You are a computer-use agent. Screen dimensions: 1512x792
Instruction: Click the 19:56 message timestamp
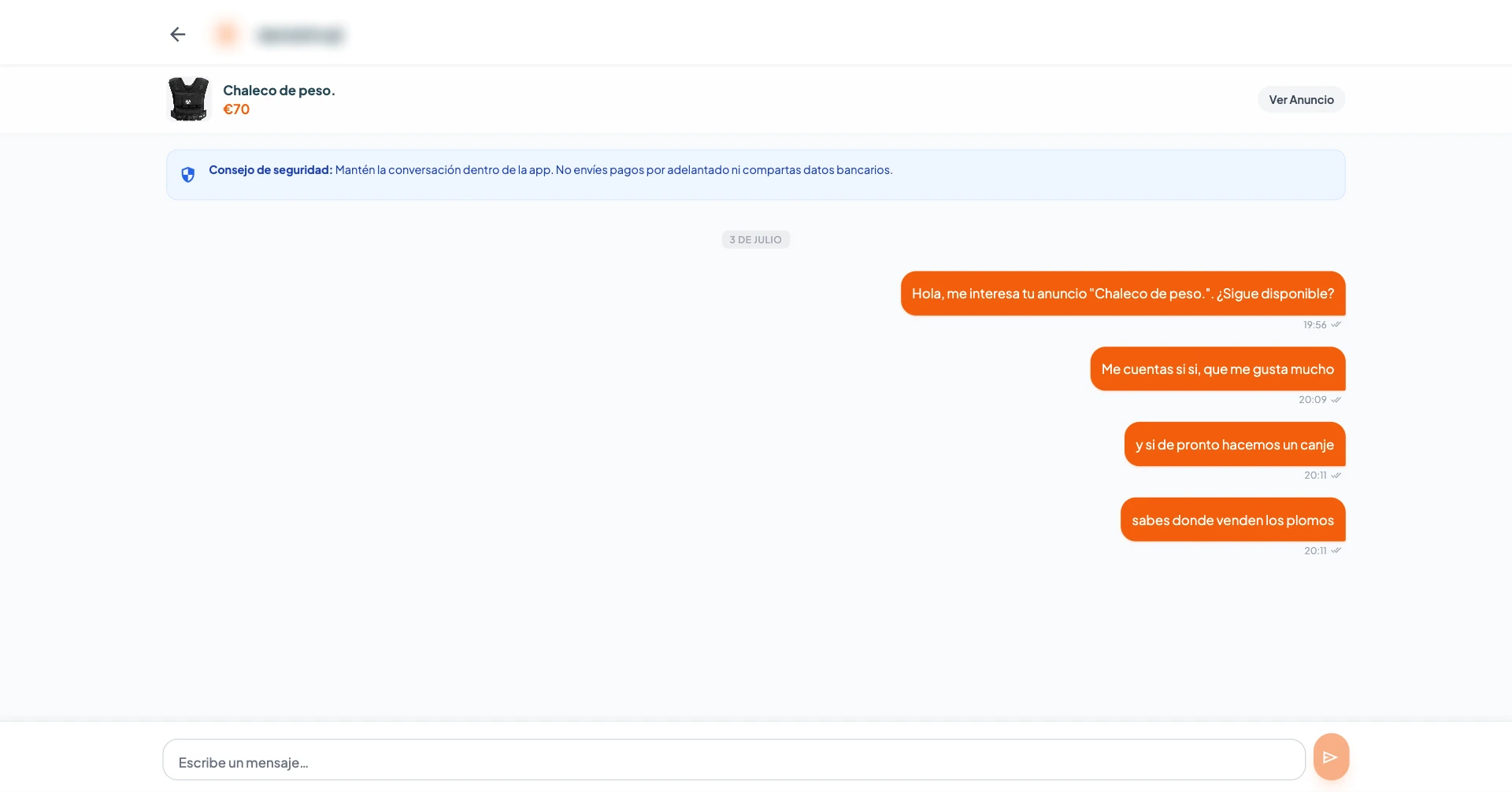click(x=1314, y=324)
